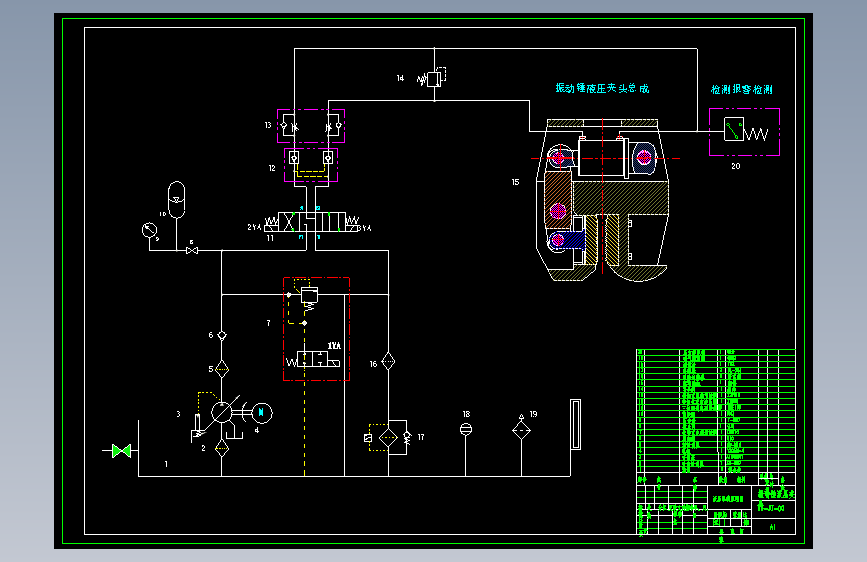The height and width of the screenshot is (562, 867).
Task: Select the number 7 label beside the red box
Action: point(269,323)
